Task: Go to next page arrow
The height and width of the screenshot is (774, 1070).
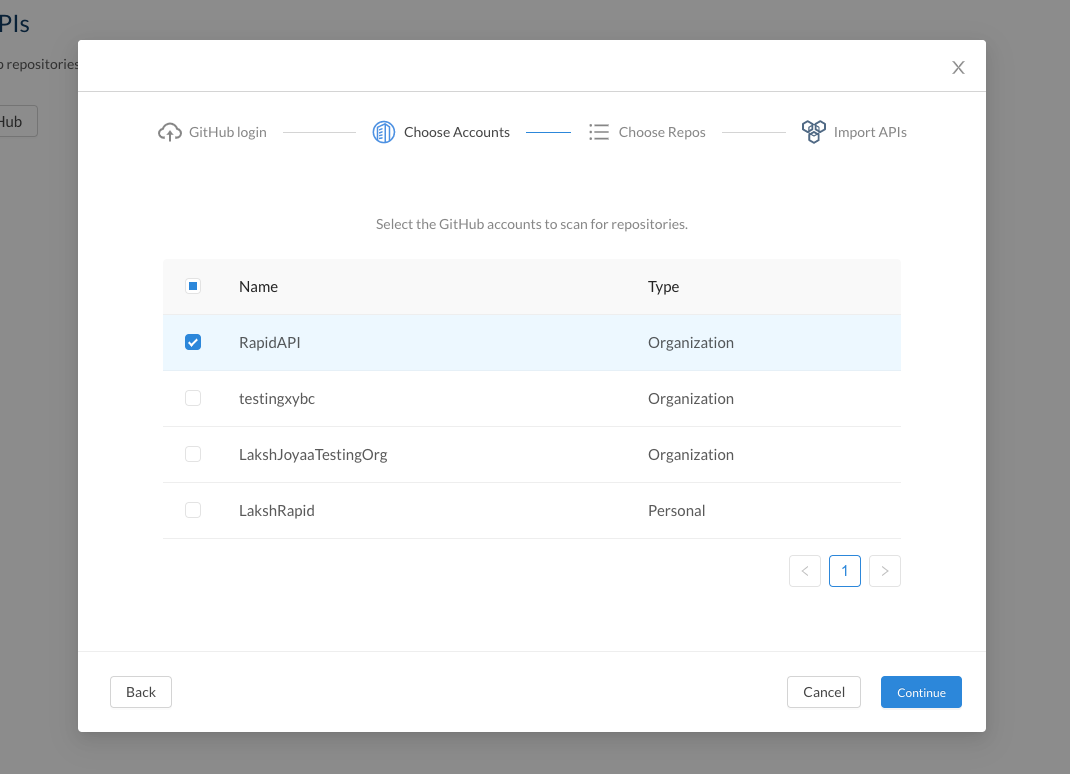Action: 884,571
